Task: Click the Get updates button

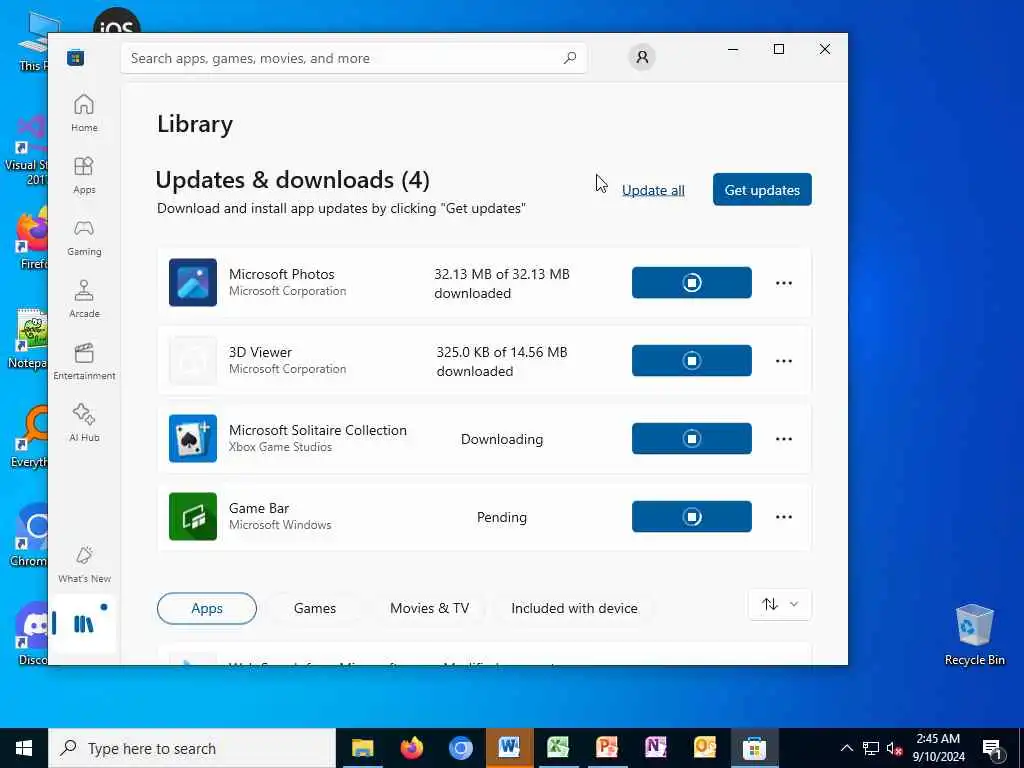Action: click(x=762, y=189)
